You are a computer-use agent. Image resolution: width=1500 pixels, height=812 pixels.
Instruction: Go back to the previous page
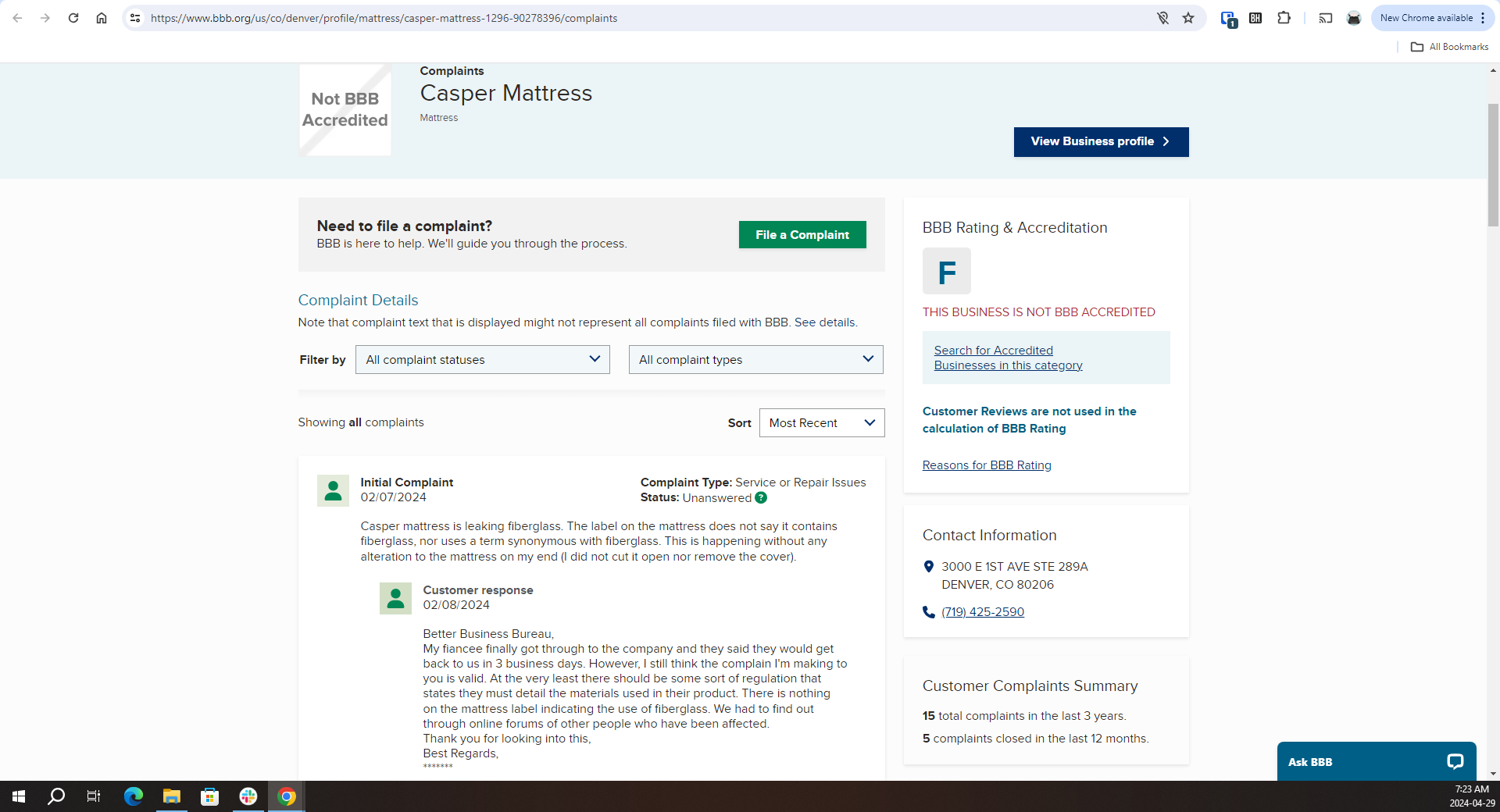click(x=17, y=18)
